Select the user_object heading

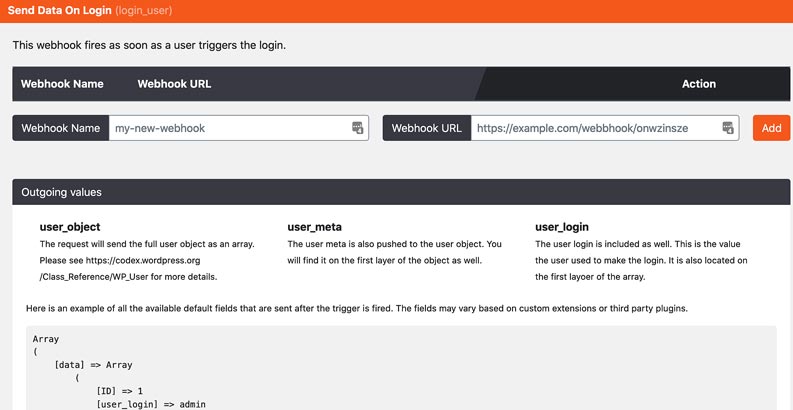tap(70, 227)
